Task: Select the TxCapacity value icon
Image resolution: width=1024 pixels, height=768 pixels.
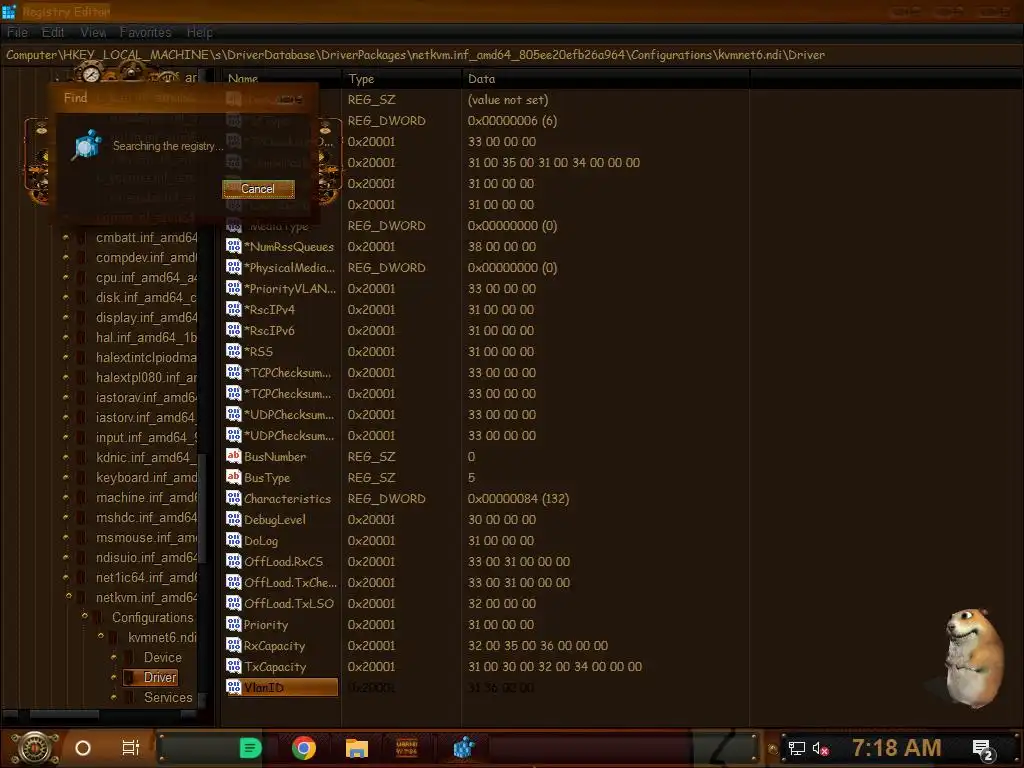Action: click(234, 666)
